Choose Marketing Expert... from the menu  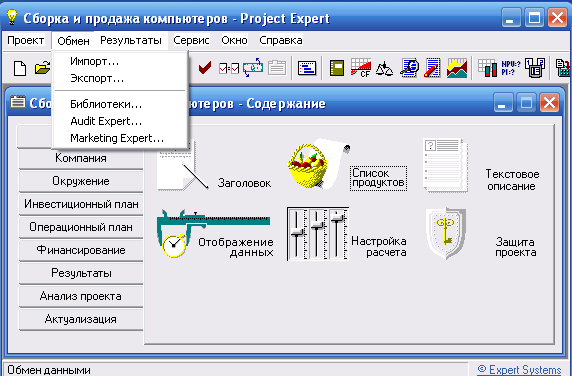coord(120,138)
